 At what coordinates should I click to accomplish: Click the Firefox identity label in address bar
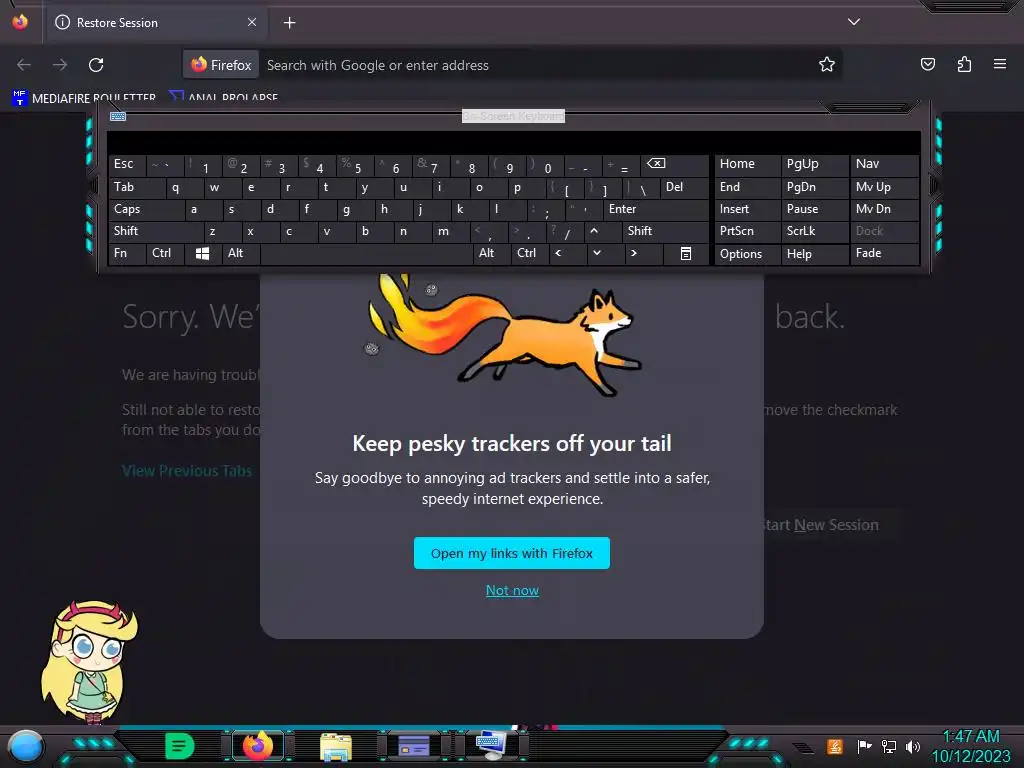pyautogui.click(x=221, y=65)
